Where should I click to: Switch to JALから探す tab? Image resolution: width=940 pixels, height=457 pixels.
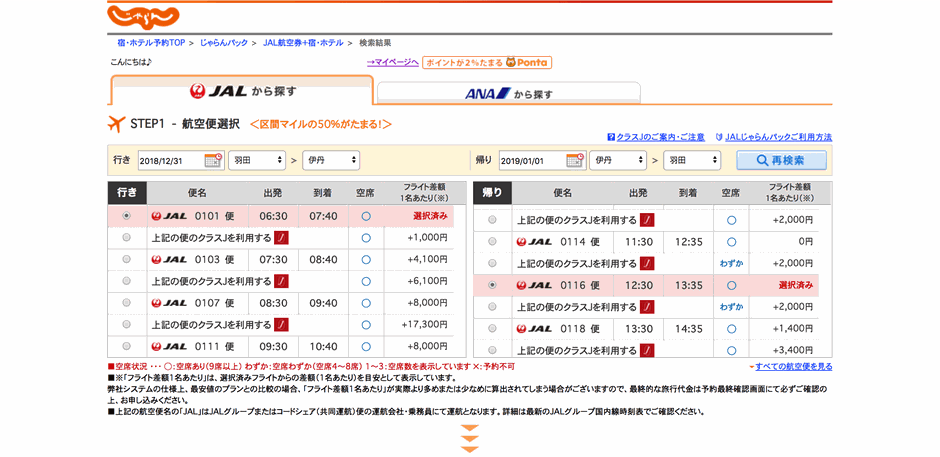(x=243, y=92)
